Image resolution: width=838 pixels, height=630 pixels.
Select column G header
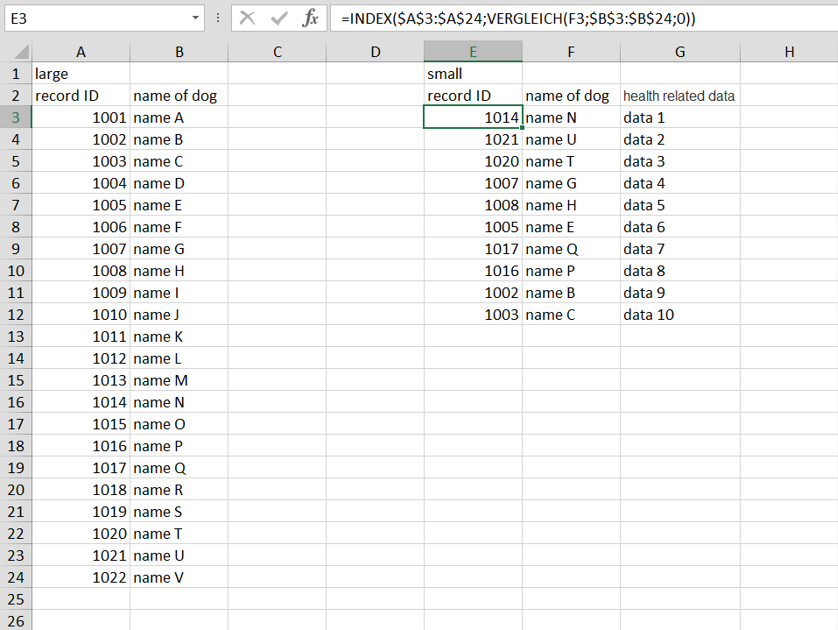[680, 52]
